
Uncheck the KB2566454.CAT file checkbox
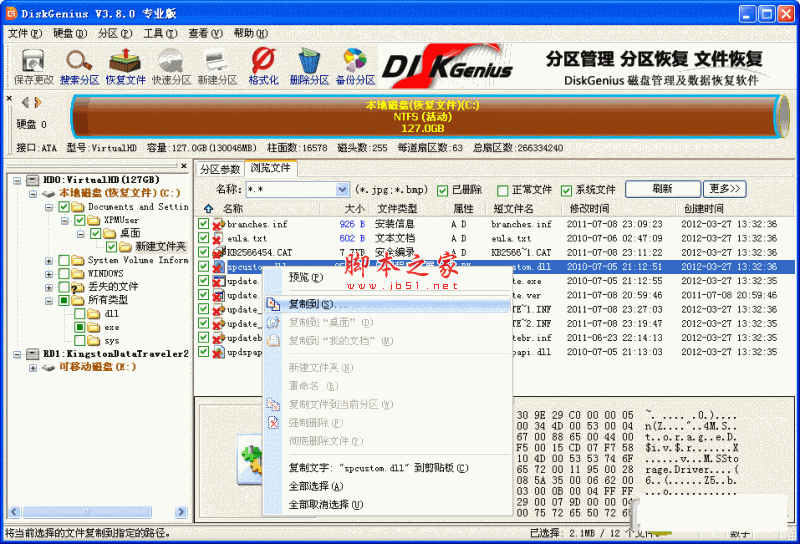(204, 252)
